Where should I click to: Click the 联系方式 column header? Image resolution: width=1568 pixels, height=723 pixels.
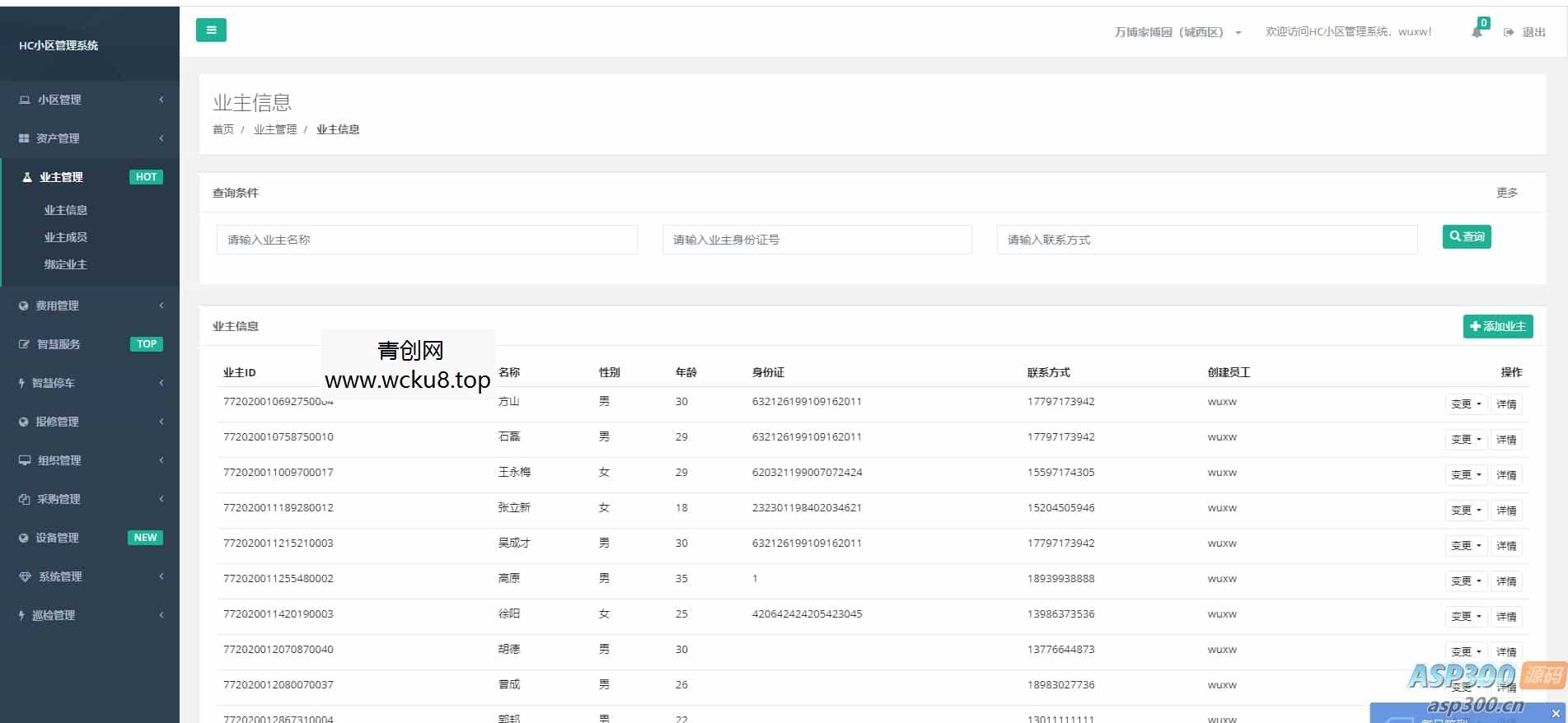tap(1048, 372)
